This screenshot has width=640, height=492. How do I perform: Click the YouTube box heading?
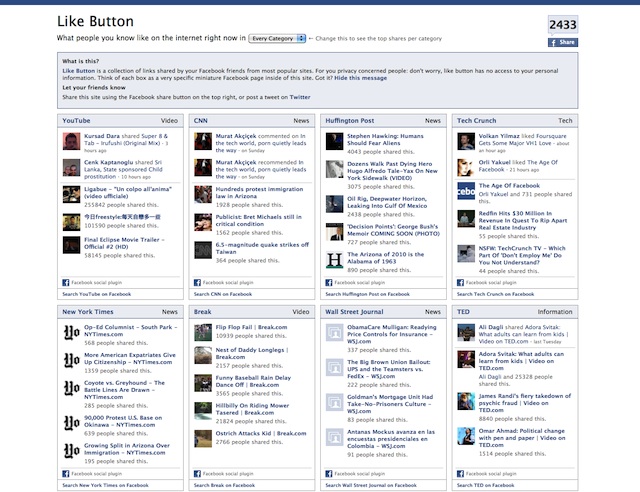tap(76, 120)
